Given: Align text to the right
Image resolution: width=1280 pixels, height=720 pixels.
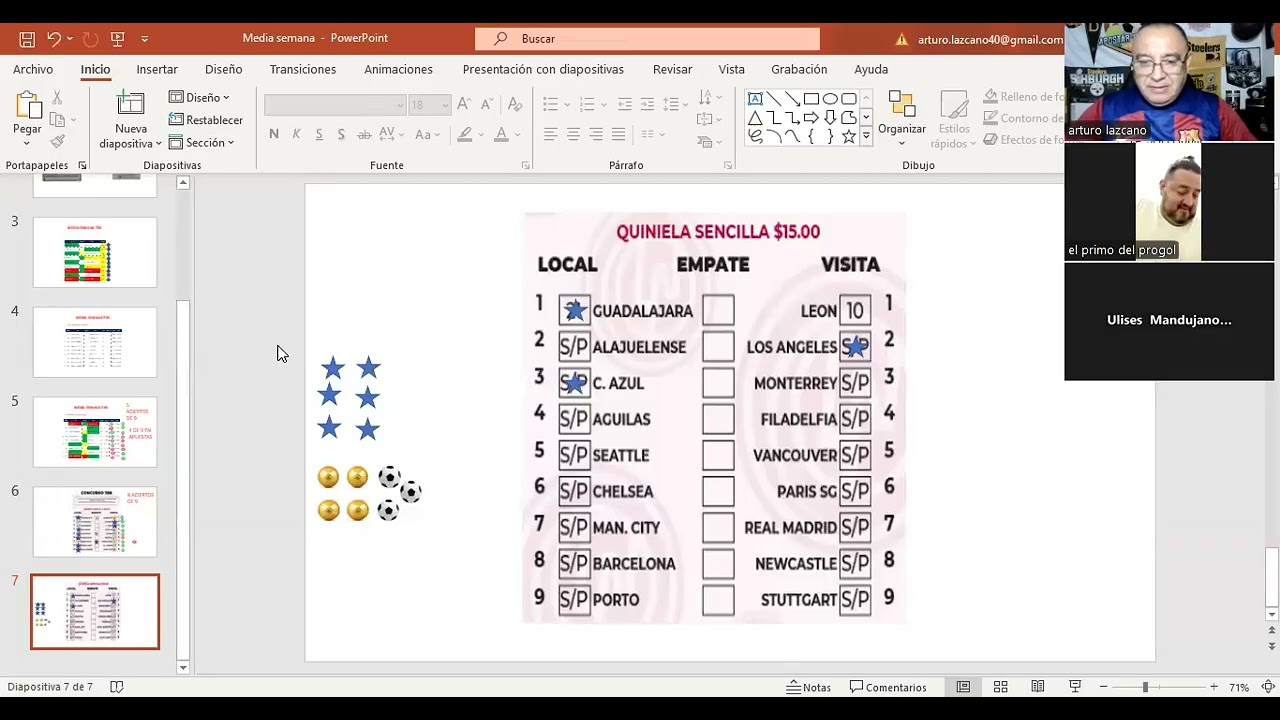Looking at the screenshot, I should 596,134.
